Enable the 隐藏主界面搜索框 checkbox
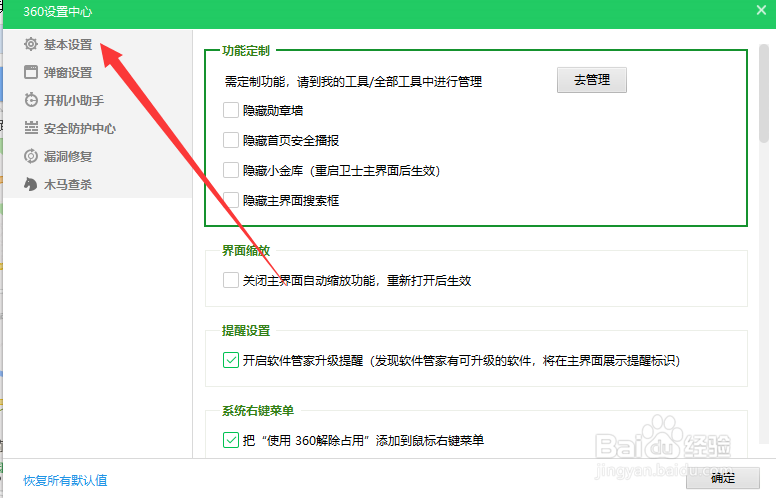This screenshot has height=498, width=776. pos(231,200)
